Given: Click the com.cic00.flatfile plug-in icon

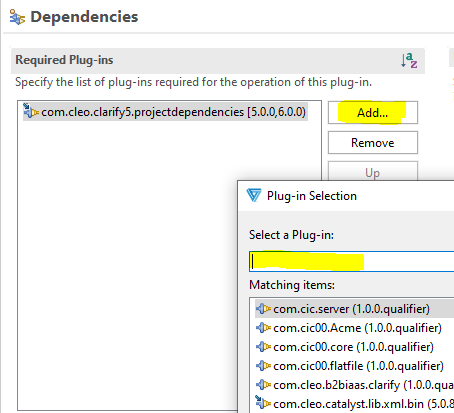Looking at the screenshot, I should (263, 366).
